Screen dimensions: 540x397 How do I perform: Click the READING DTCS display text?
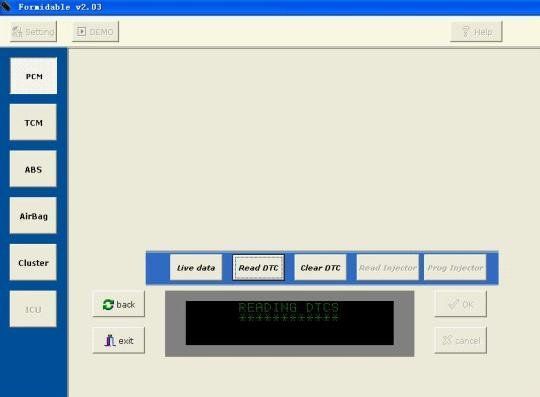point(289,307)
